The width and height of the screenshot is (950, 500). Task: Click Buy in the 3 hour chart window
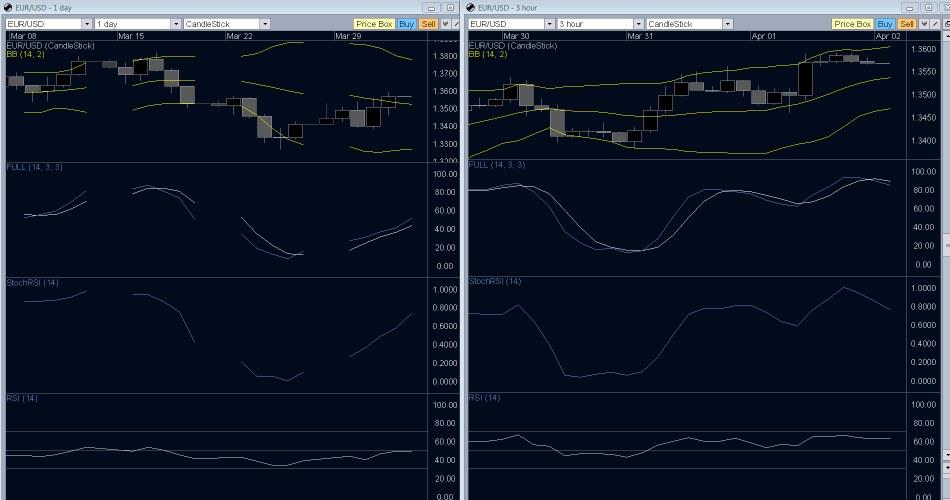pyautogui.click(x=885, y=24)
